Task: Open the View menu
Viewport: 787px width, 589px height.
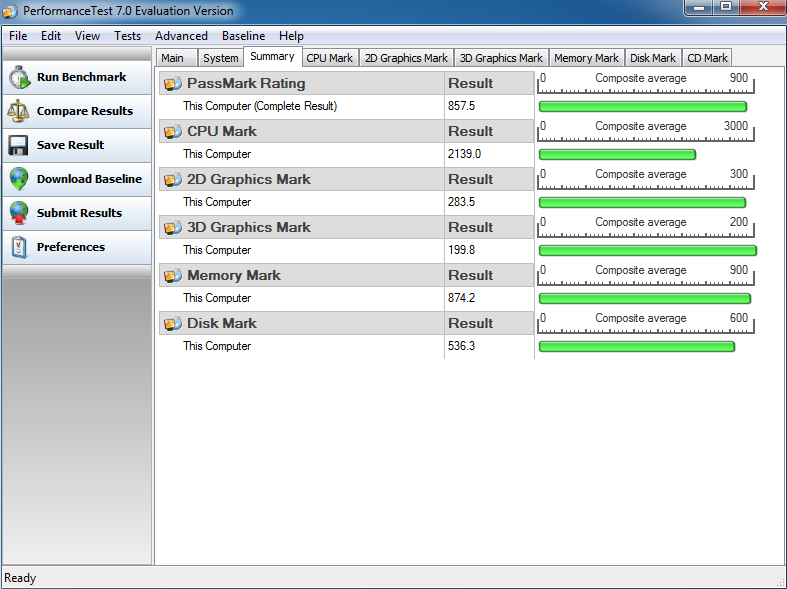Action: (87, 36)
